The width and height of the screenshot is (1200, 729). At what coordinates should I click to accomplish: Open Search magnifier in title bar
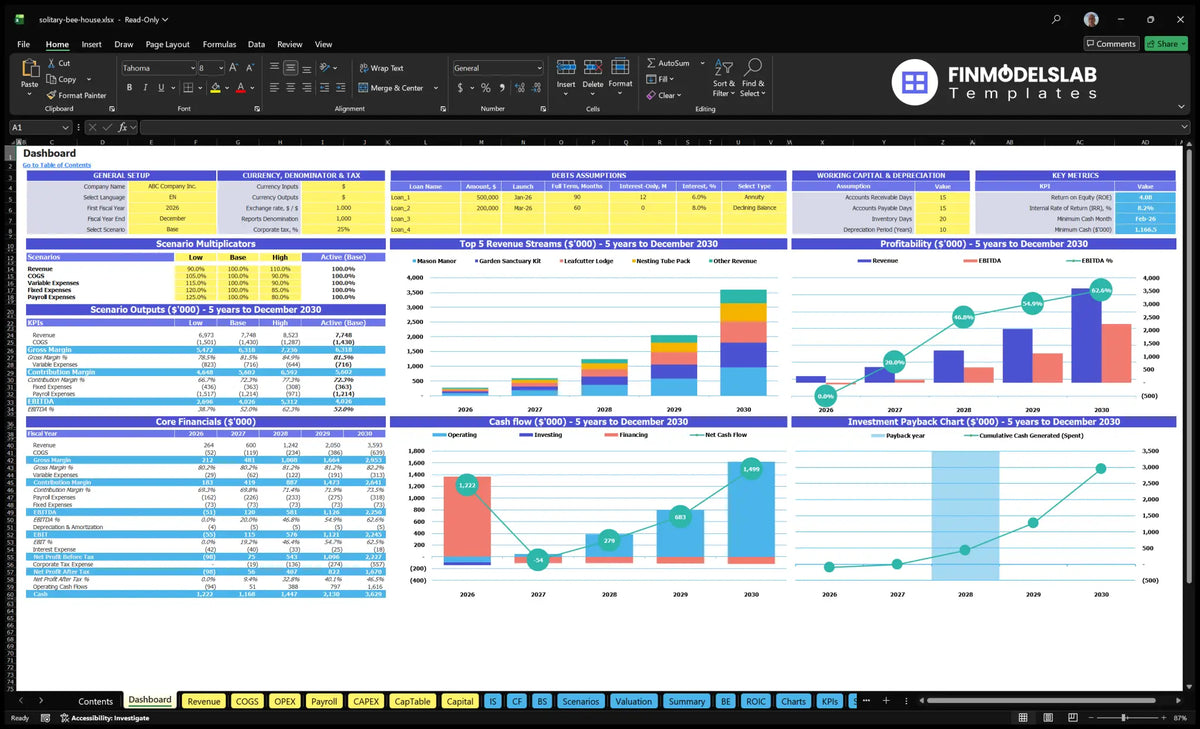1057,19
